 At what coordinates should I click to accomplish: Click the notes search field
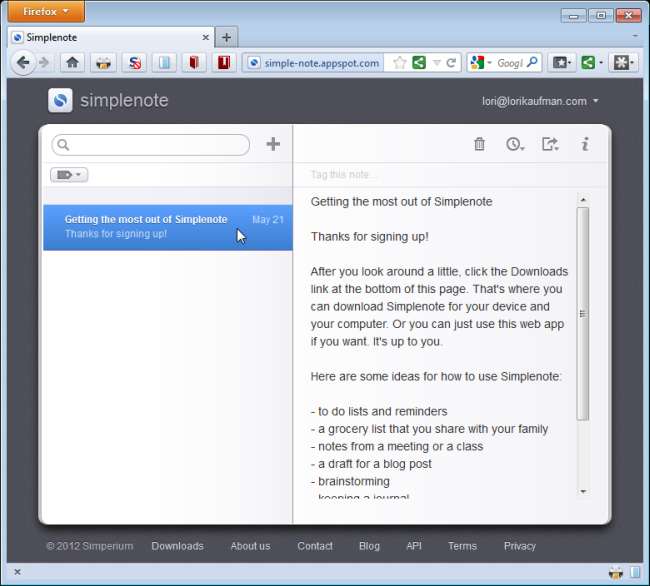[x=150, y=145]
